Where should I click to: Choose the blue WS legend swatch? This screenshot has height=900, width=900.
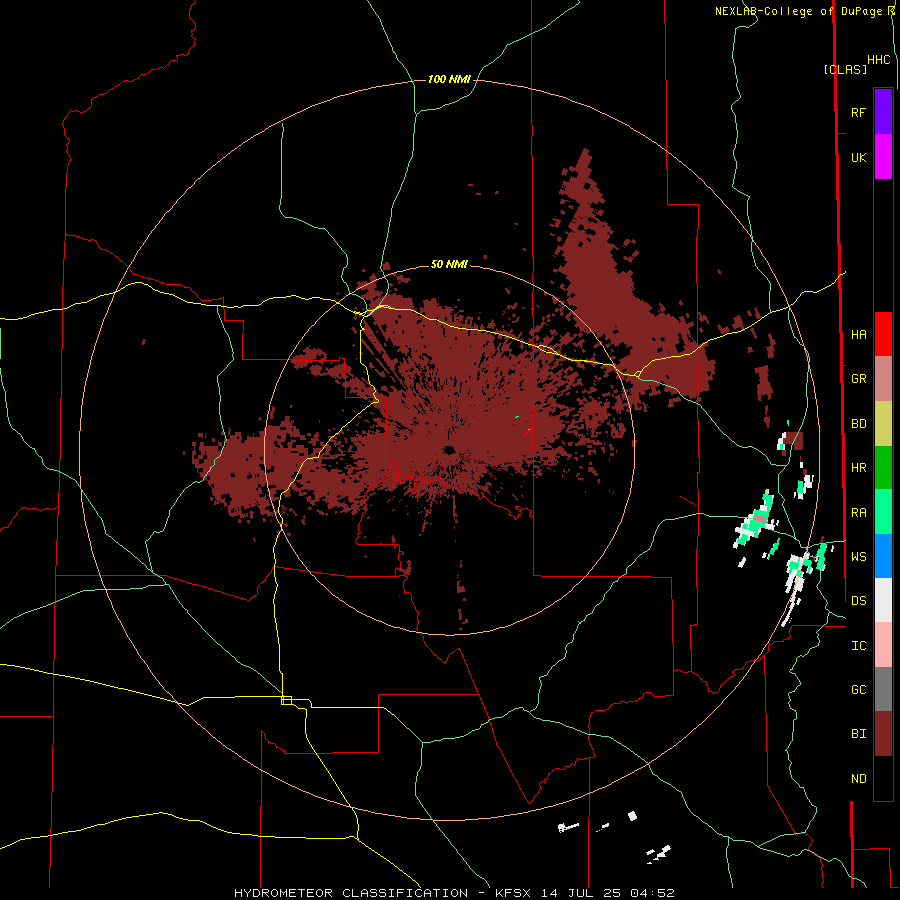883,556
